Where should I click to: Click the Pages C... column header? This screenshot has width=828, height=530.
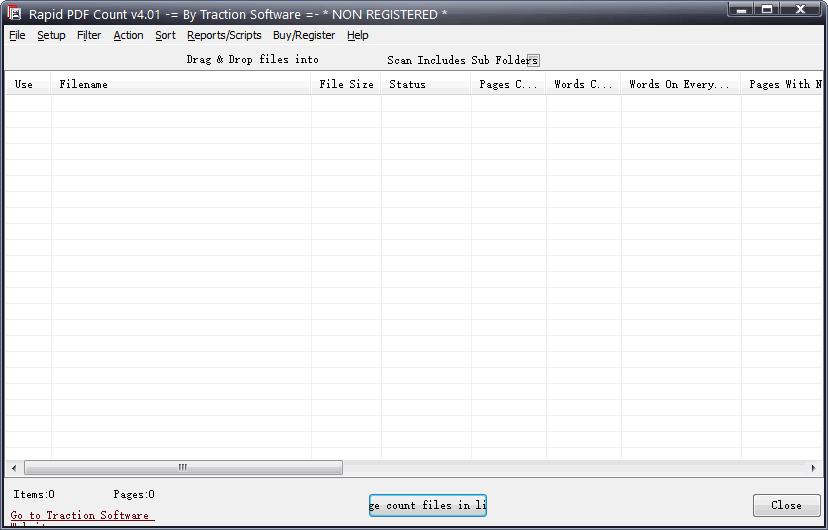(508, 84)
